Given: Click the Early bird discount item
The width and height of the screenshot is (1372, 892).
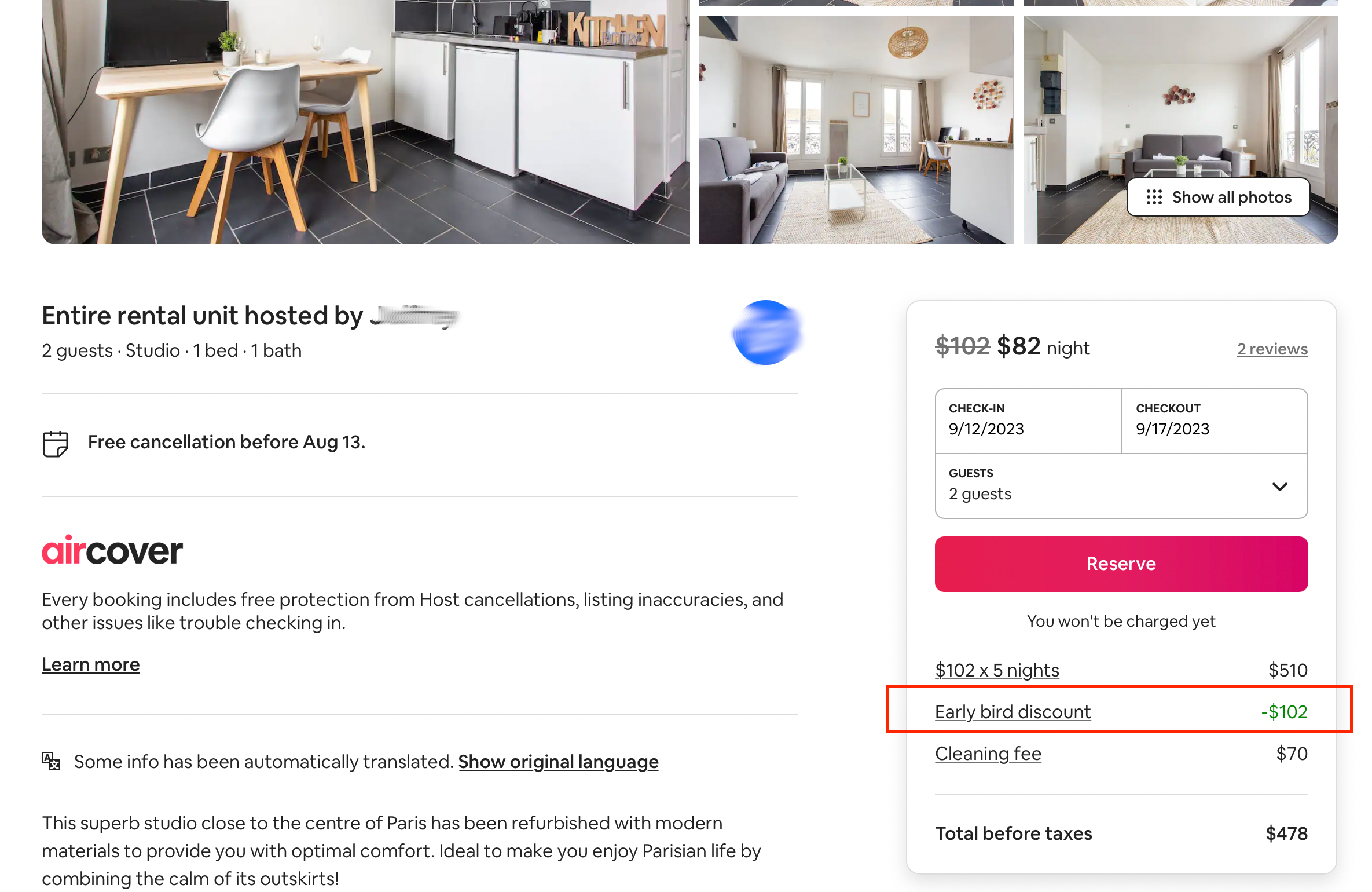Looking at the screenshot, I should pyautogui.click(x=1012, y=711).
